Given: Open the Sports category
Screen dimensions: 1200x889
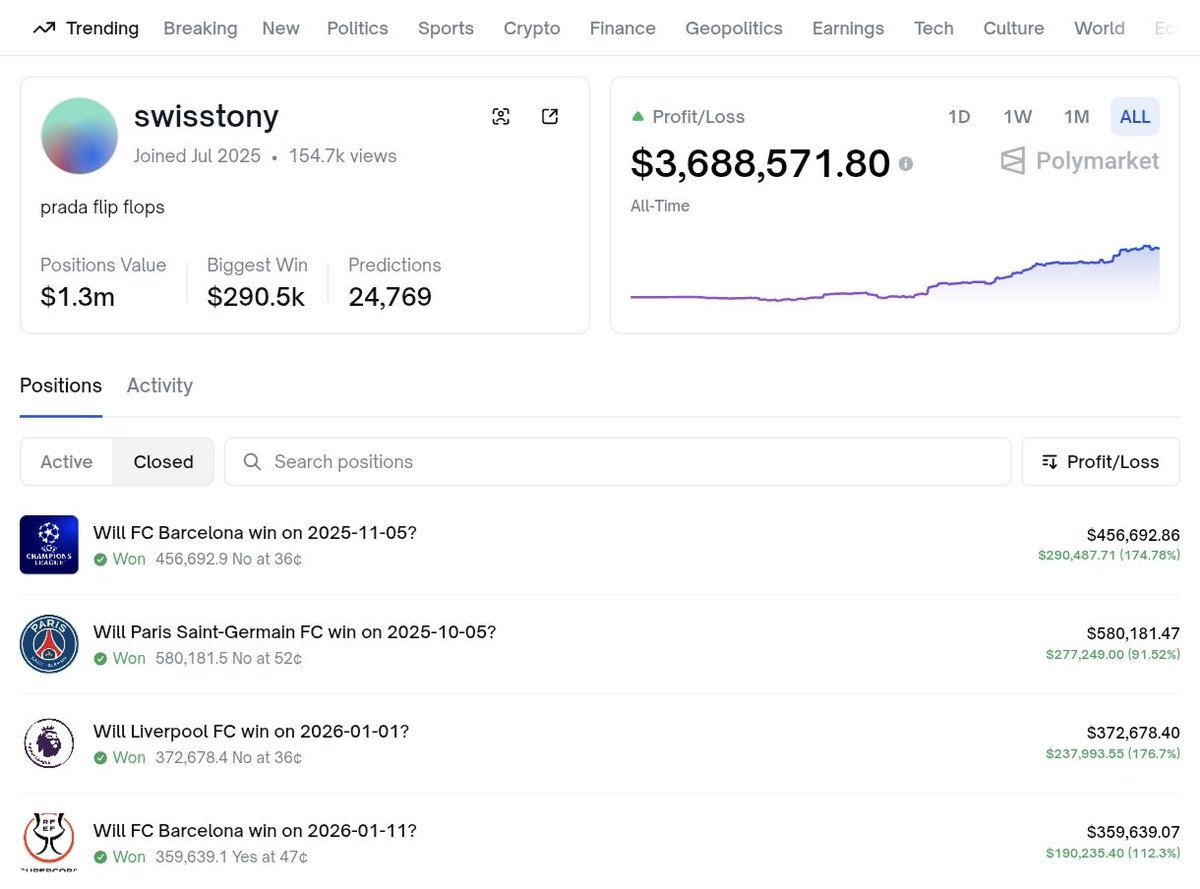Looking at the screenshot, I should [446, 28].
